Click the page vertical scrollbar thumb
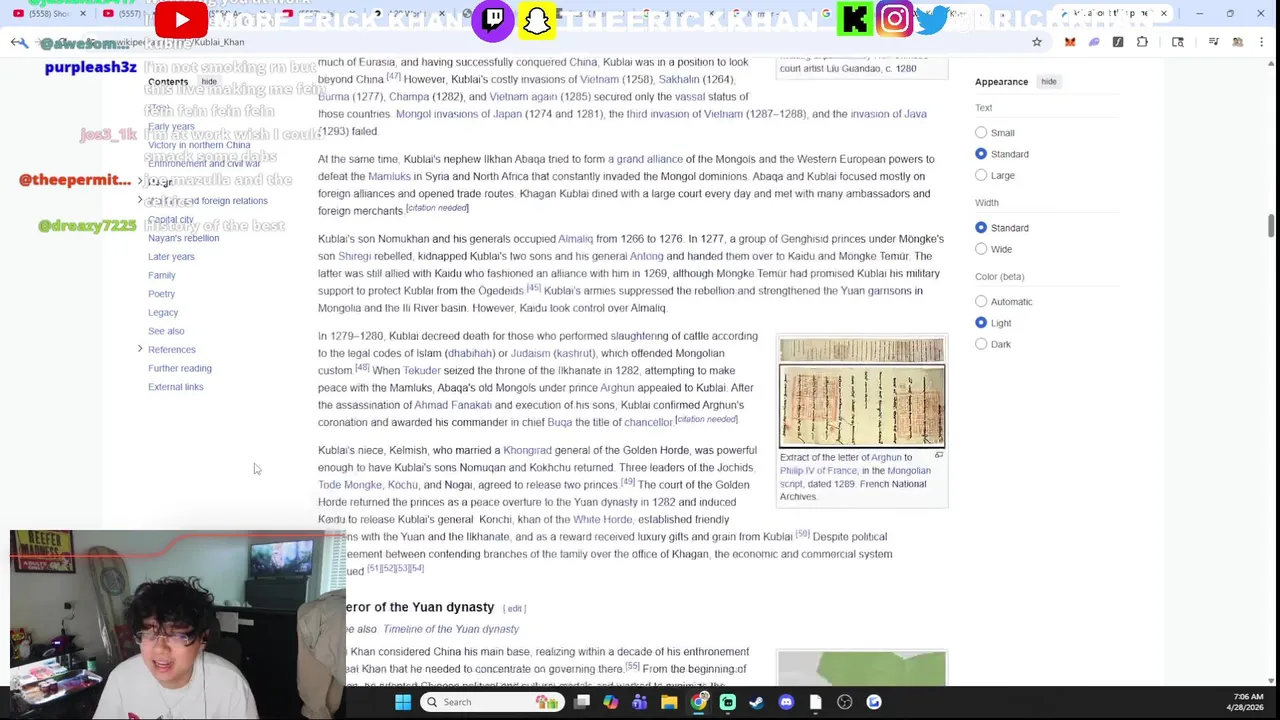This screenshot has width=1280, height=720. 1272,226
